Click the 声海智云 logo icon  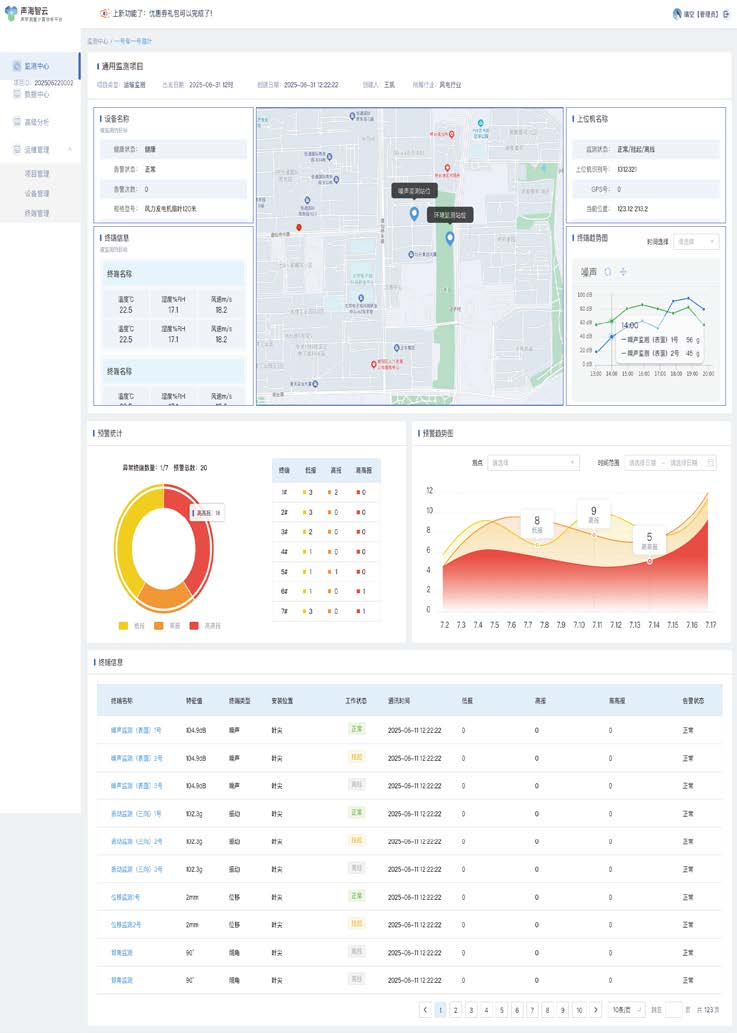(x=11, y=13)
